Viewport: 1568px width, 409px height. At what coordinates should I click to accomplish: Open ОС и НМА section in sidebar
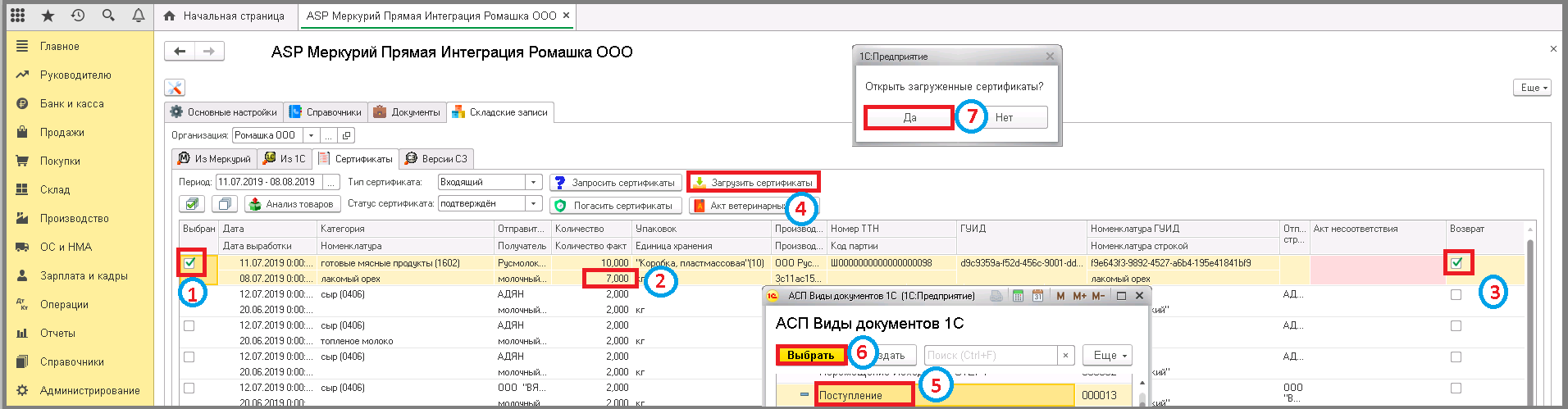tap(66, 248)
